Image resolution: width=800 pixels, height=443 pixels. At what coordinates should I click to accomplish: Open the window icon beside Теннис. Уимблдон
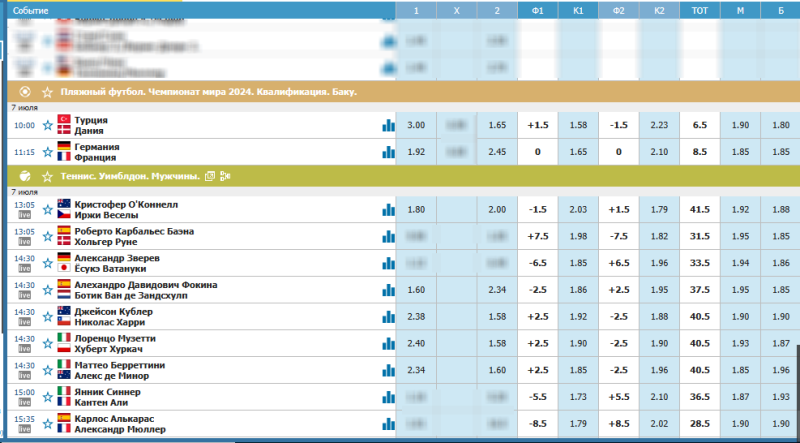[210, 176]
